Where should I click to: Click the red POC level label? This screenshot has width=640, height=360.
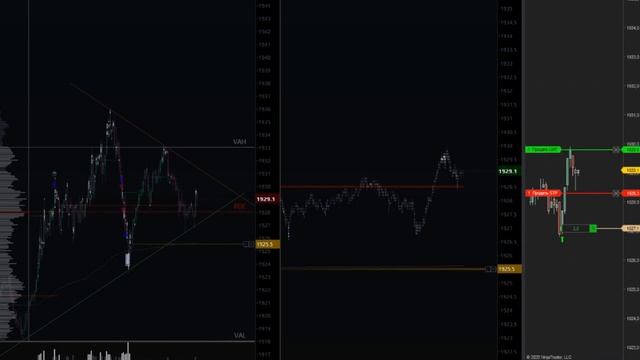click(x=240, y=207)
